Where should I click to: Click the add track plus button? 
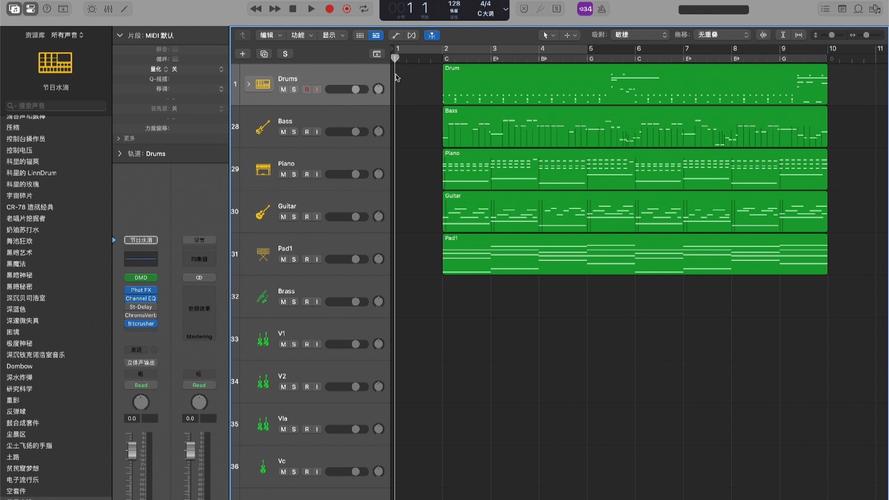tap(242, 54)
